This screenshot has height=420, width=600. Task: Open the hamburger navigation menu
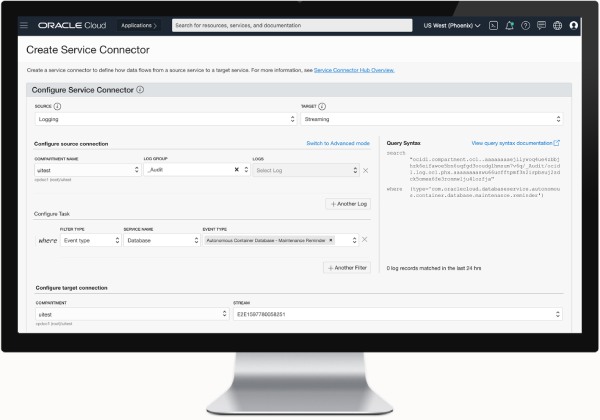pos(24,25)
